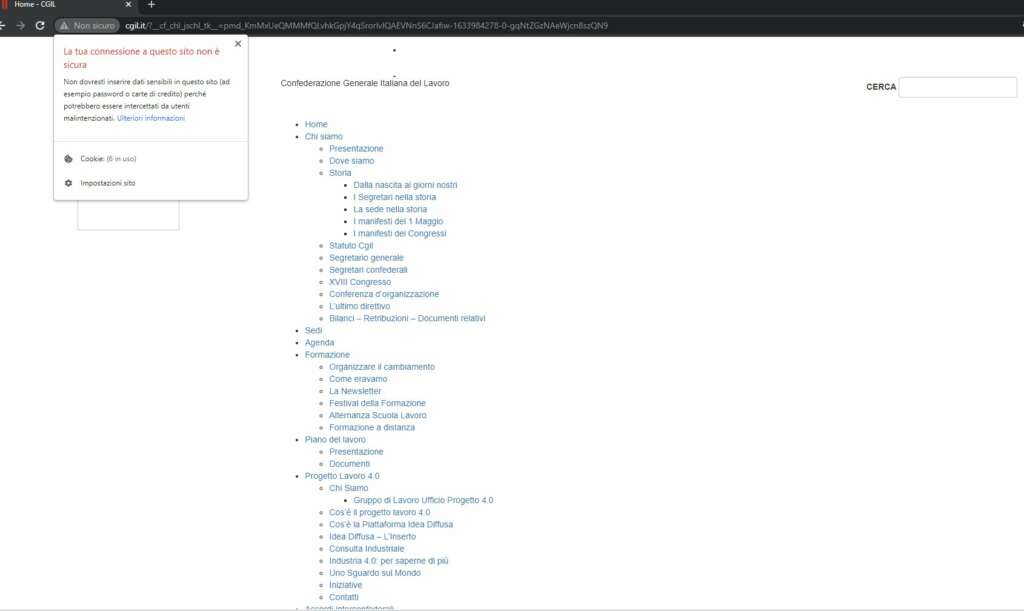1024x611 pixels.
Task: Open the Storia link
Action: tap(340, 173)
